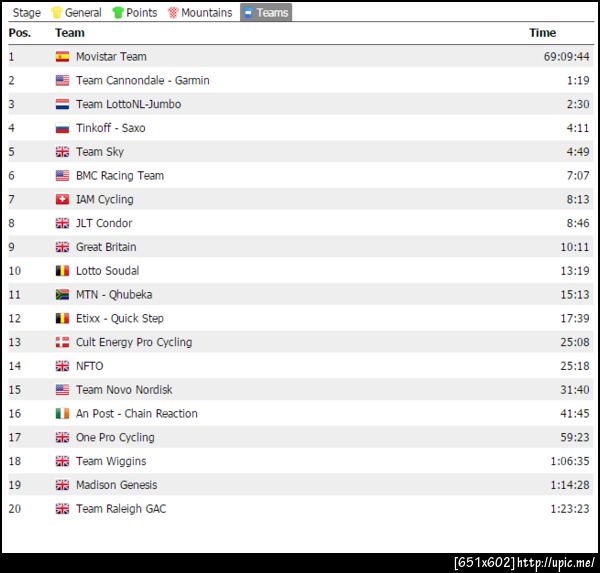This screenshot has height=573, width=600.
Task: Click the yellow jersey icon beside General
Action: click(x=57, y=13)
